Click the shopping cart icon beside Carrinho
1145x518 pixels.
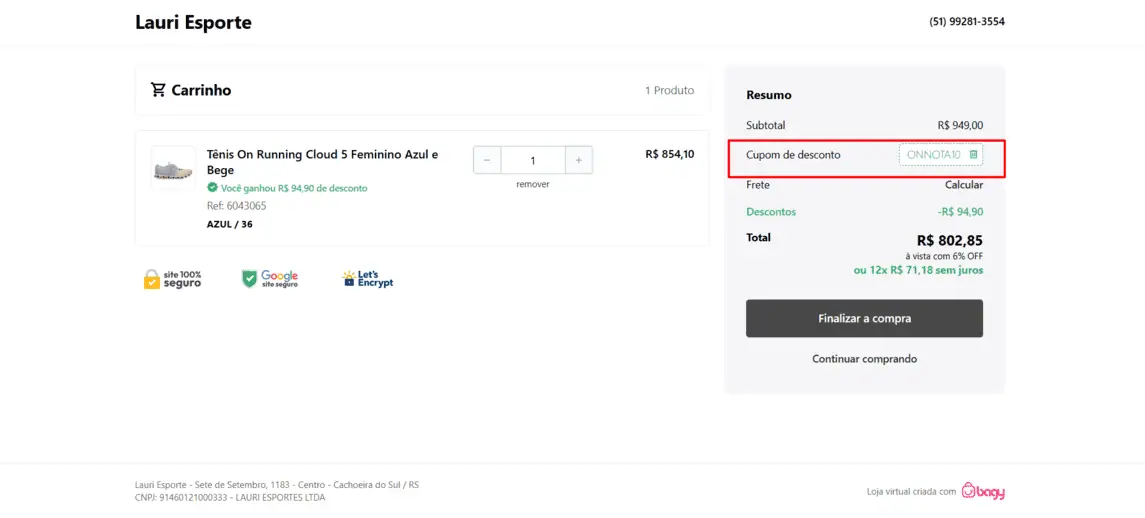158,90
